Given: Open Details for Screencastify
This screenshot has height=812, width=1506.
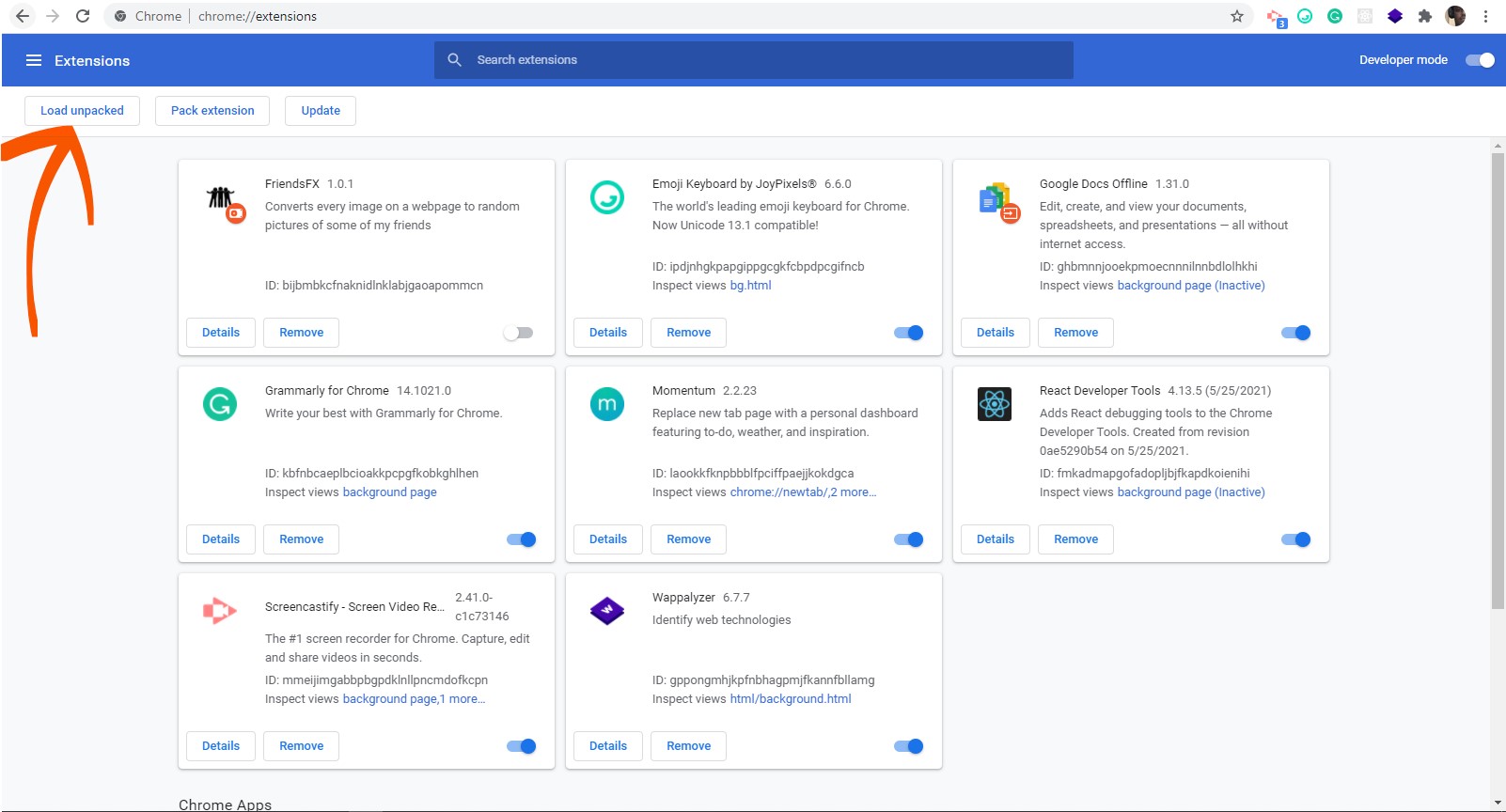Looking at the screenshot, I should pos(221,746).
